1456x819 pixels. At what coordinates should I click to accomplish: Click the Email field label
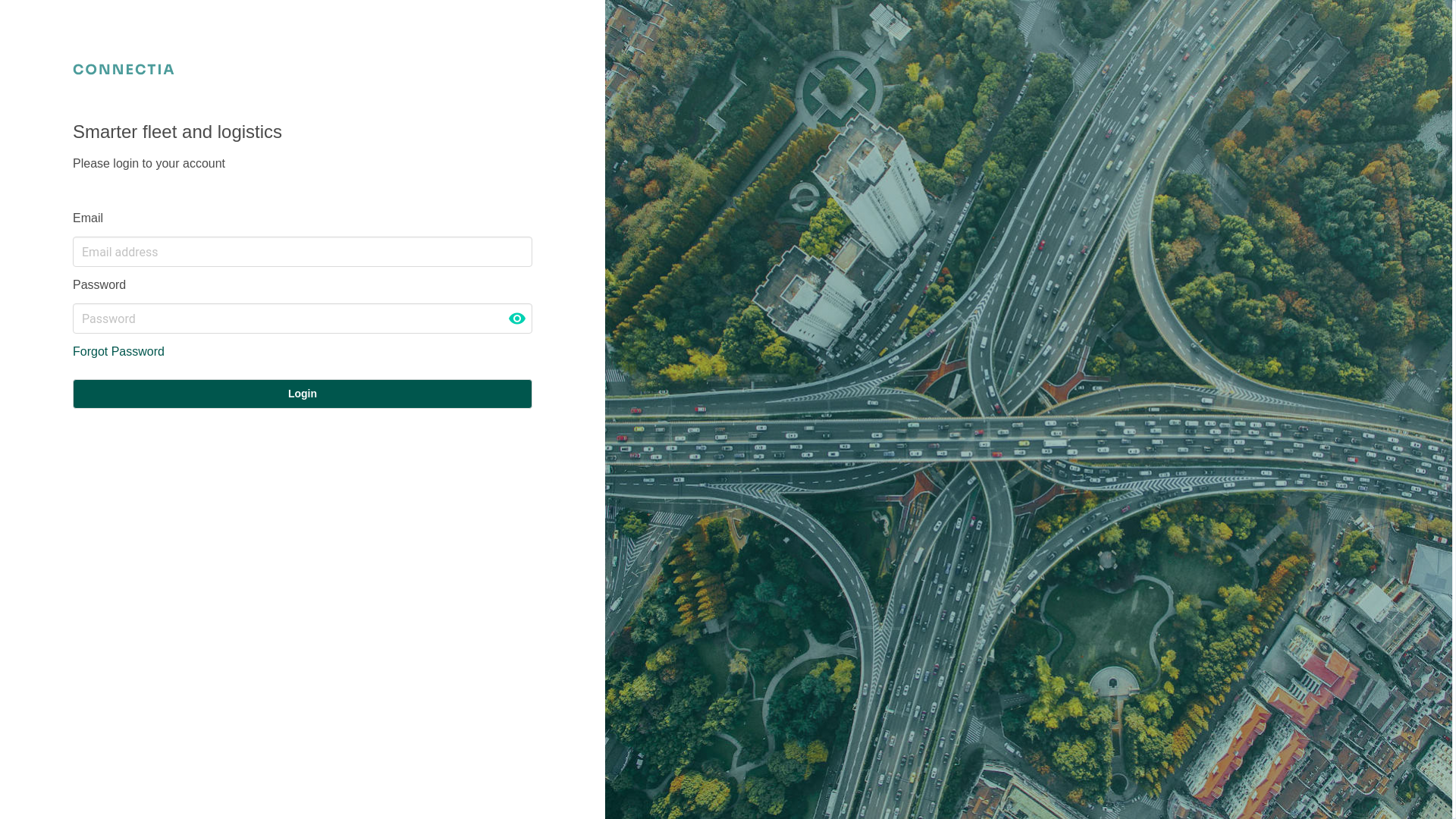88,218
